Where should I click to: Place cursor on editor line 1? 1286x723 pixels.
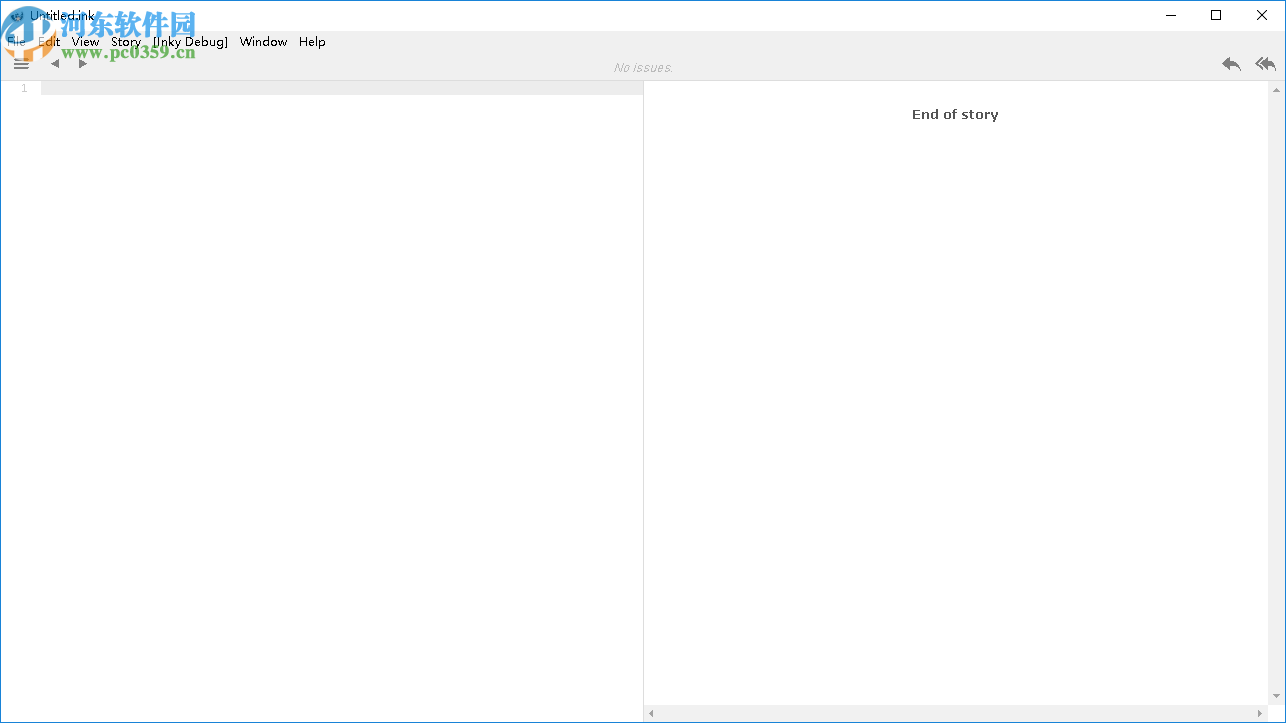(342, 88)
